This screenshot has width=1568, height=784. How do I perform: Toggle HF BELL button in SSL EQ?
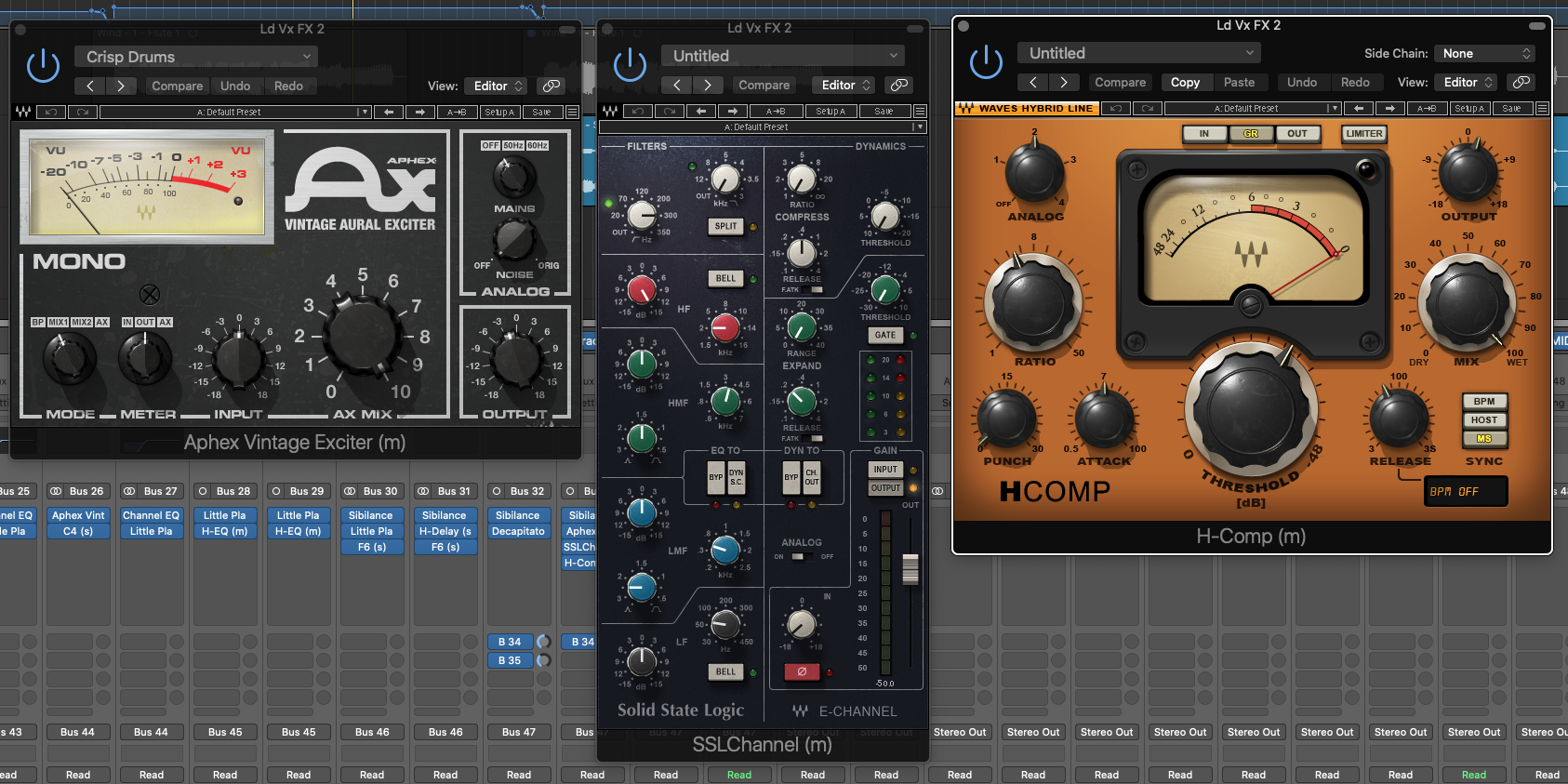point(725,278)
